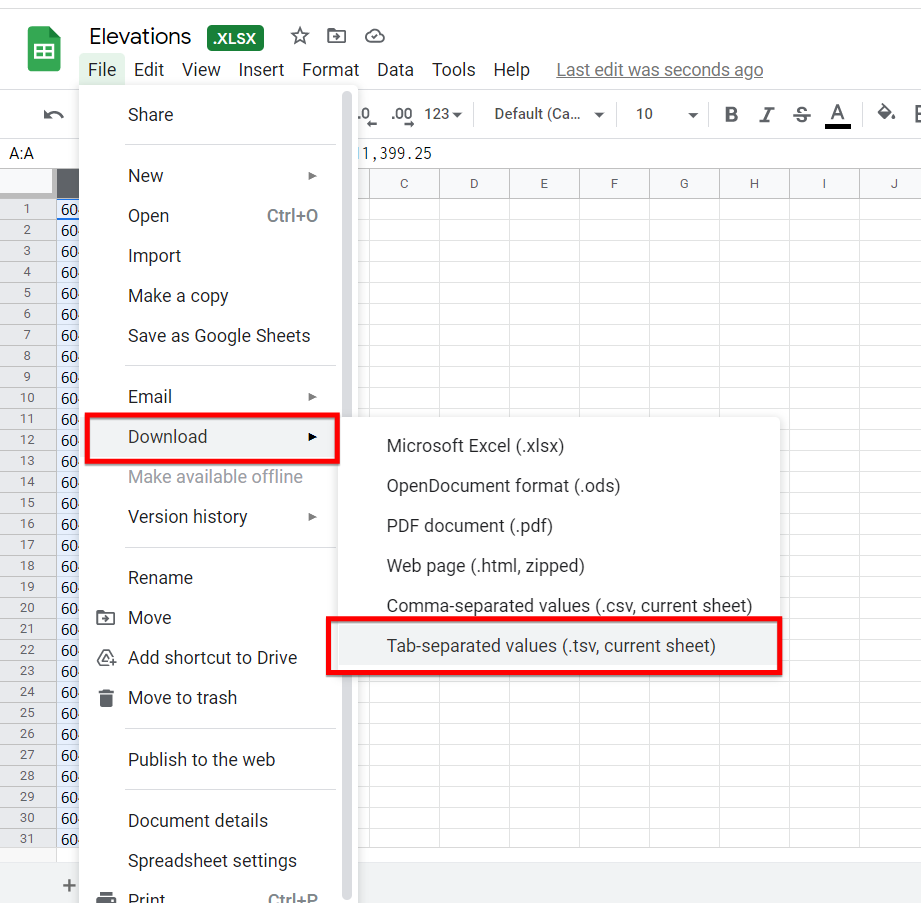Select Publish to the web

[x=211, y=759]
